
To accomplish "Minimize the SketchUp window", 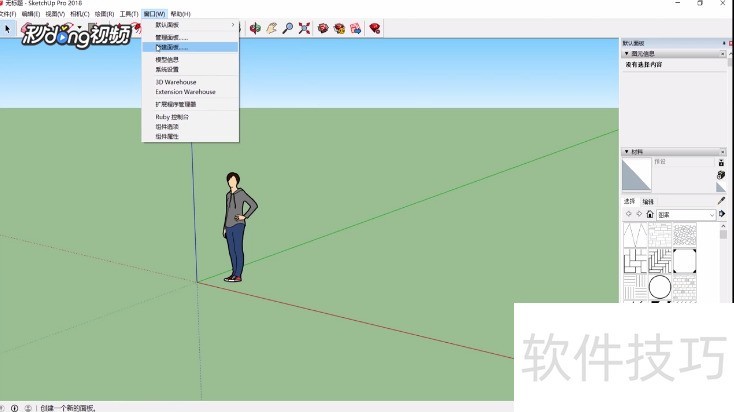I will 677,3.
